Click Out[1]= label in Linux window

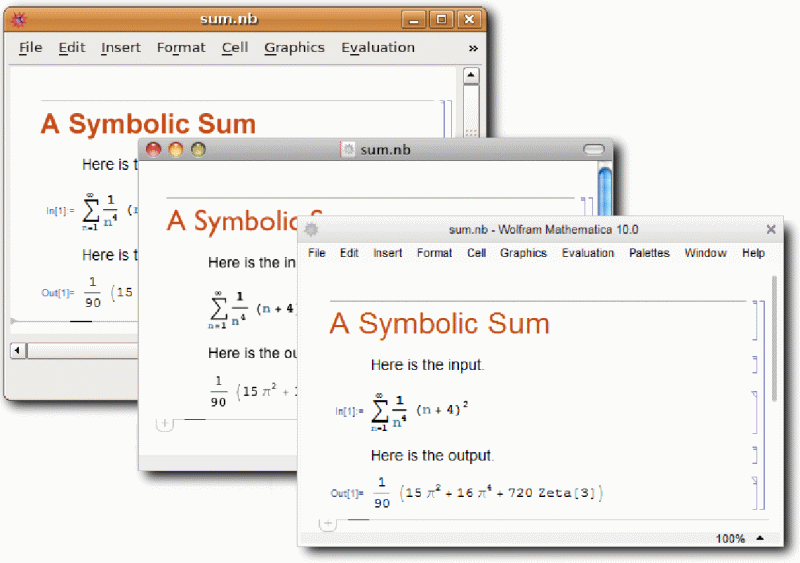click(58, 292)
